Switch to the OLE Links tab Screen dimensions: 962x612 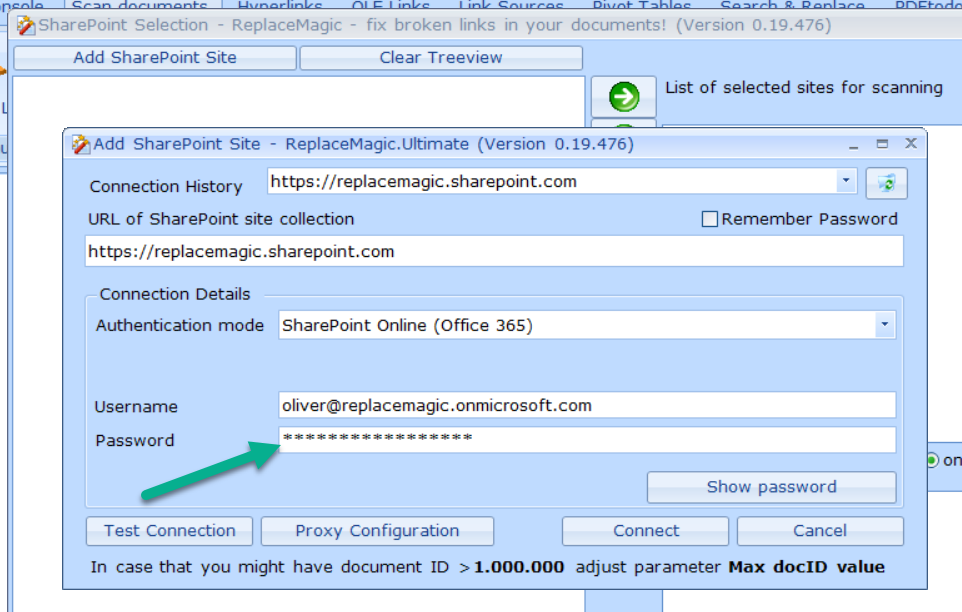(390, 5)
